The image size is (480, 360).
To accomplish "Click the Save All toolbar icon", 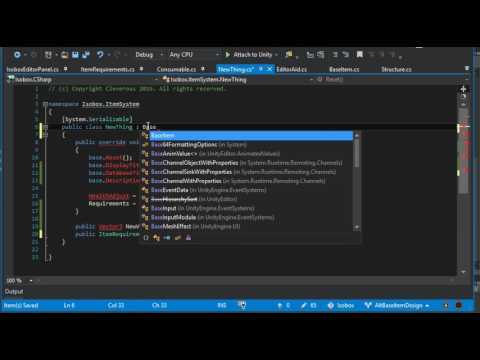I will [x=86, y=55].
